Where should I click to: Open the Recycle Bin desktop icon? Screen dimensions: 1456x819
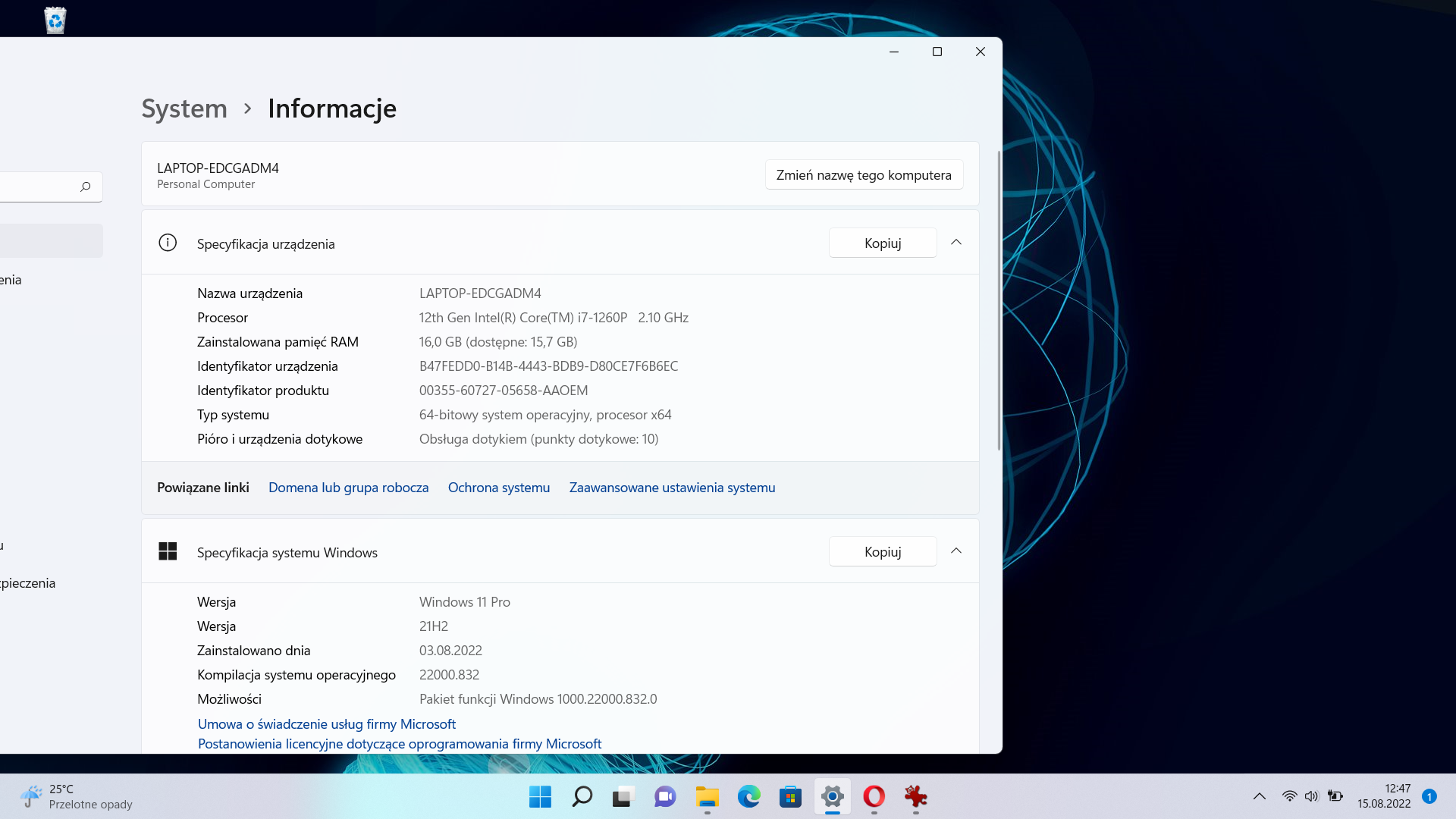55,20
